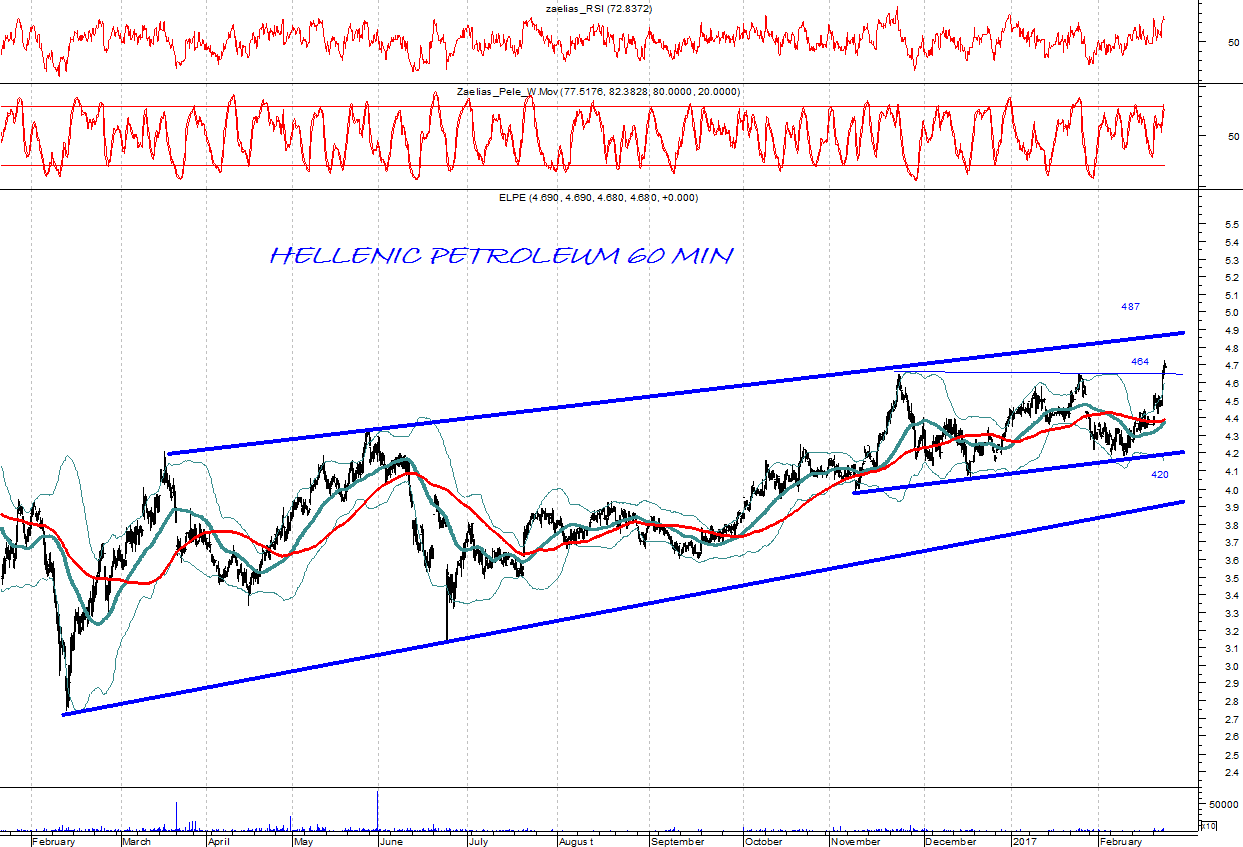The height and width of the screenshot is (847, 1243).
Task: Click the 487 resistance annotation
Action: click(1130, 307)
